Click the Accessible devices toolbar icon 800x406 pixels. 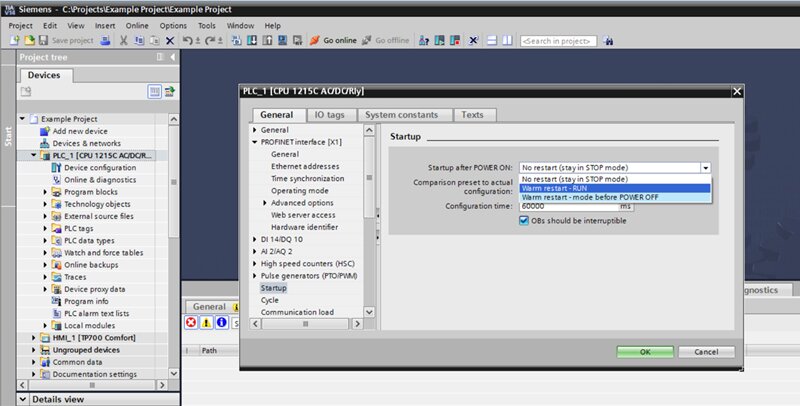pos(424,40)
